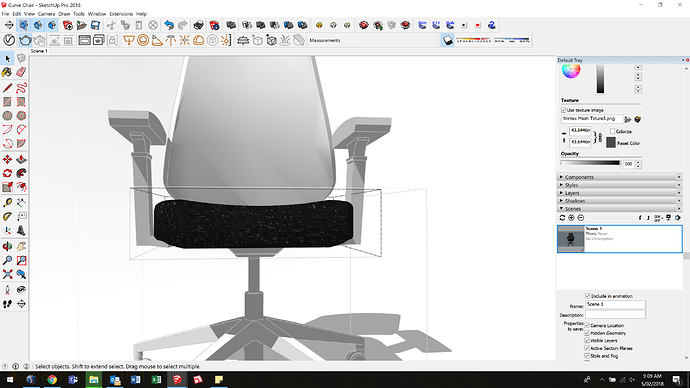Activate the Line pencil tool
The width and height of the screenshot is (690, 388).
click(7, 88)
